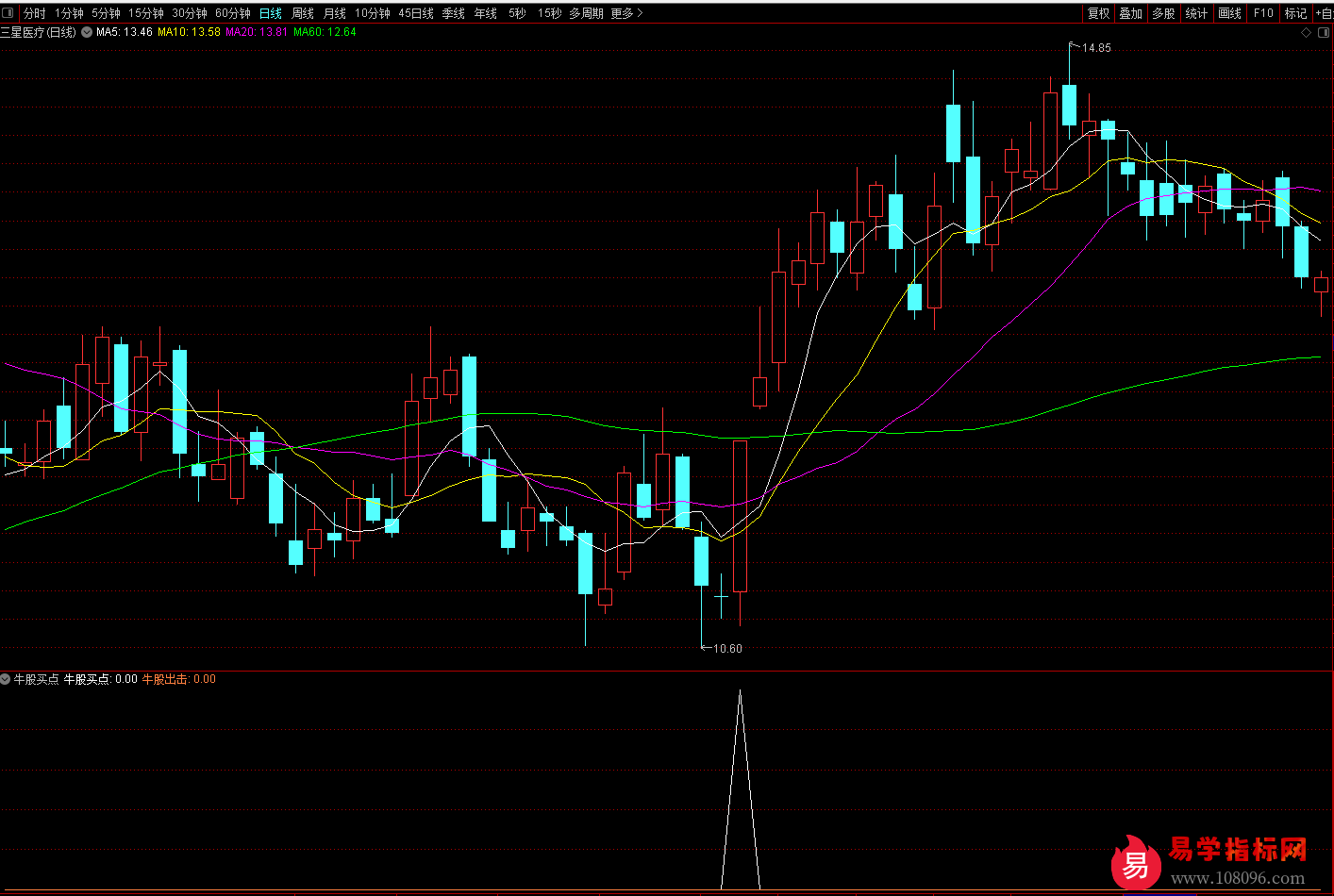Open the 多周期 multi-period view

pyautogui.click(x=586, y=13)
